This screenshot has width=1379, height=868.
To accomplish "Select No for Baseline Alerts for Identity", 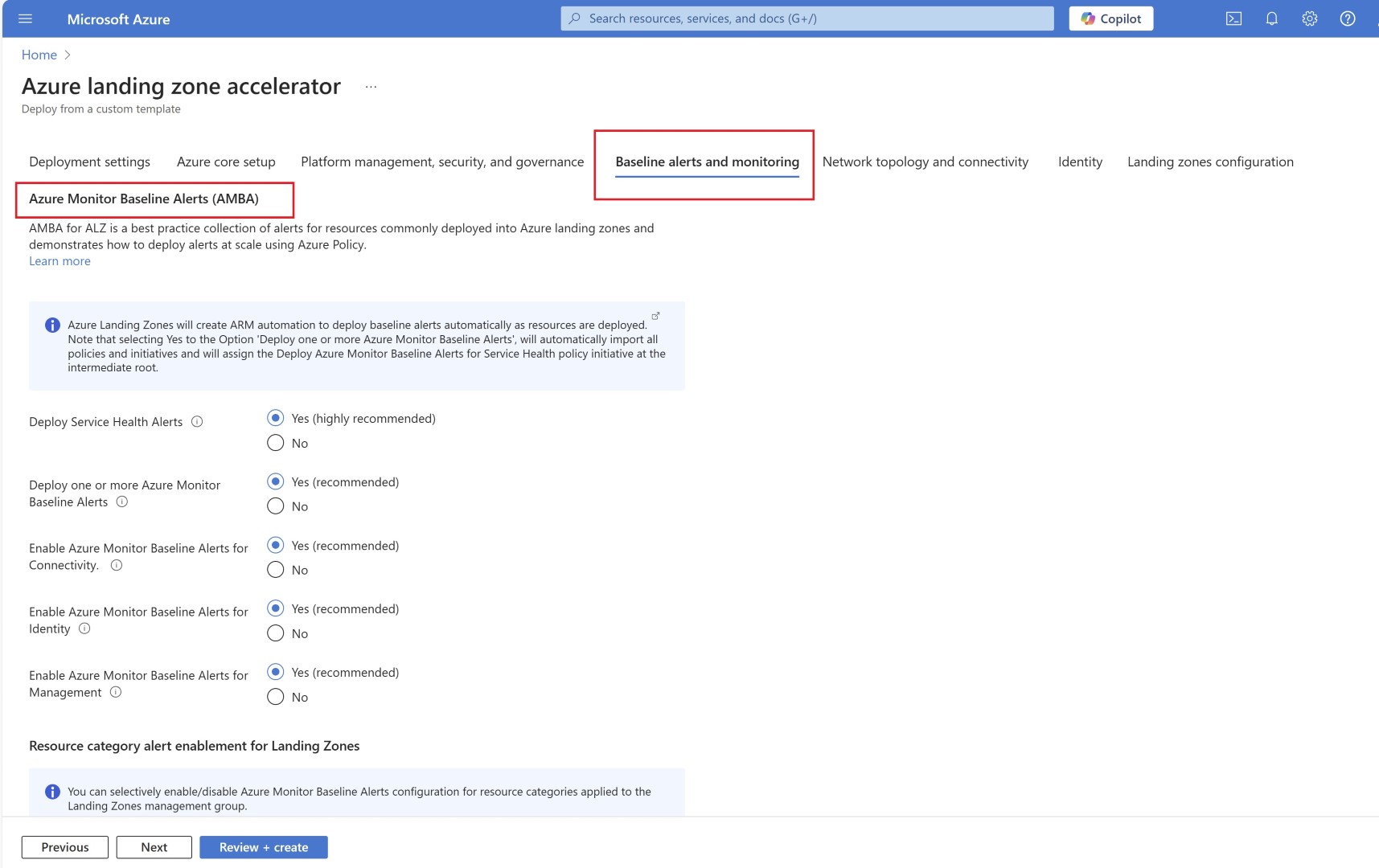I will (x=276, y=633).
